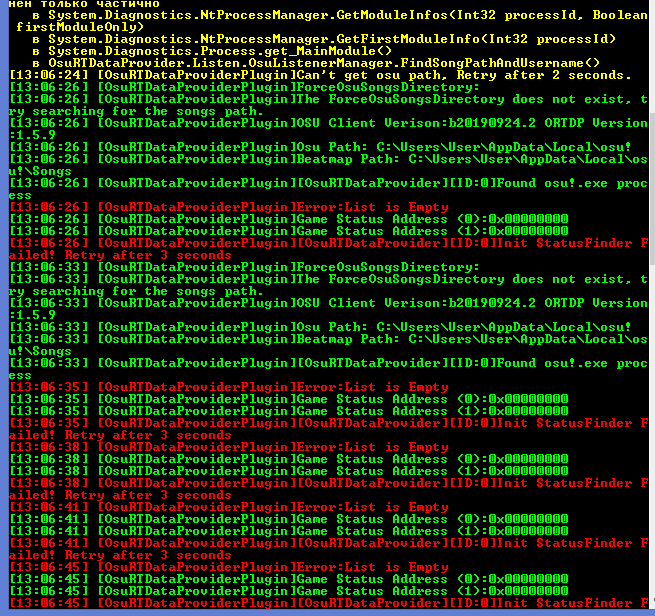Click 13:06:26 "Game Status Address (1)" line

pos(289,231)
